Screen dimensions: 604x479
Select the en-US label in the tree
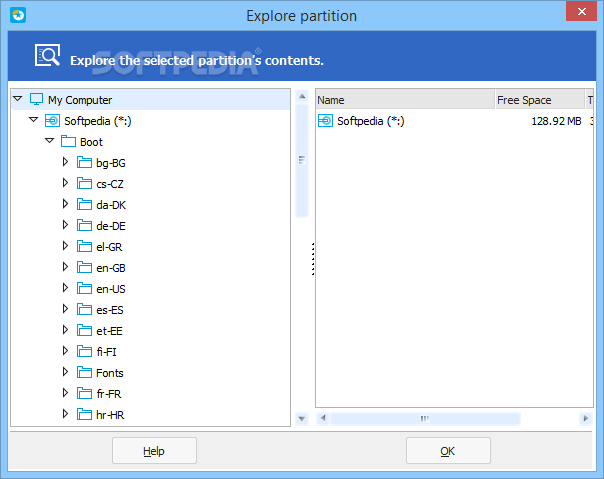[x=111, y=289]
